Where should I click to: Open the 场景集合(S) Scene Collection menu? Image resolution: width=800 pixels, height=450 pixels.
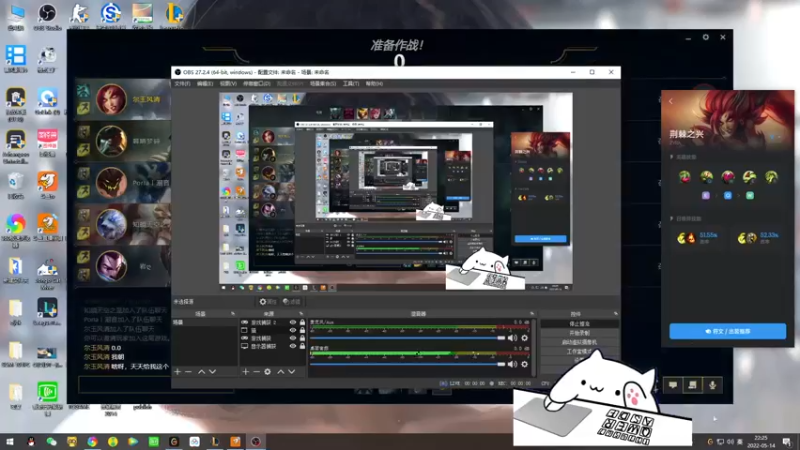[x=322, y=84]
